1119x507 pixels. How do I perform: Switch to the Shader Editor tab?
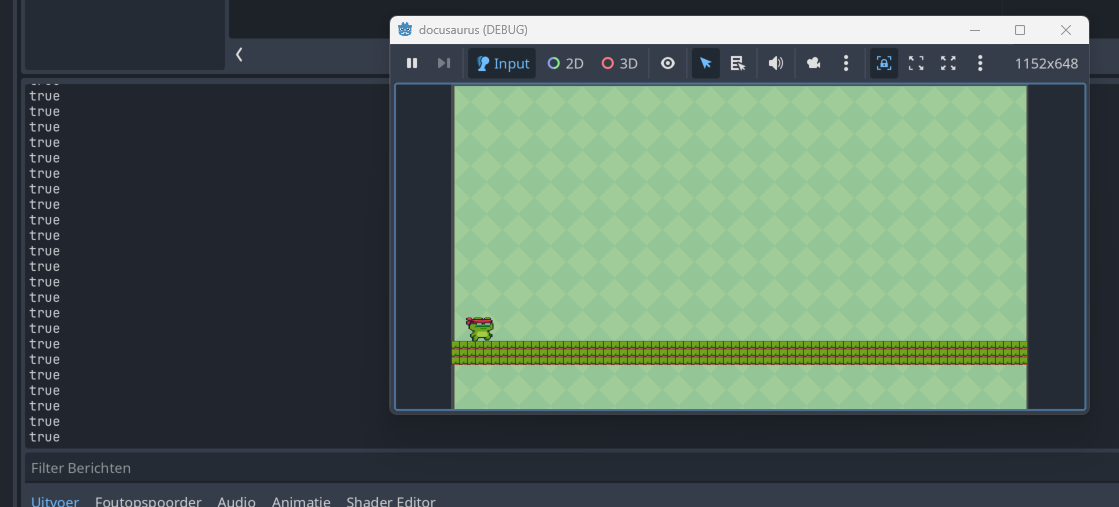coord(390,501)
